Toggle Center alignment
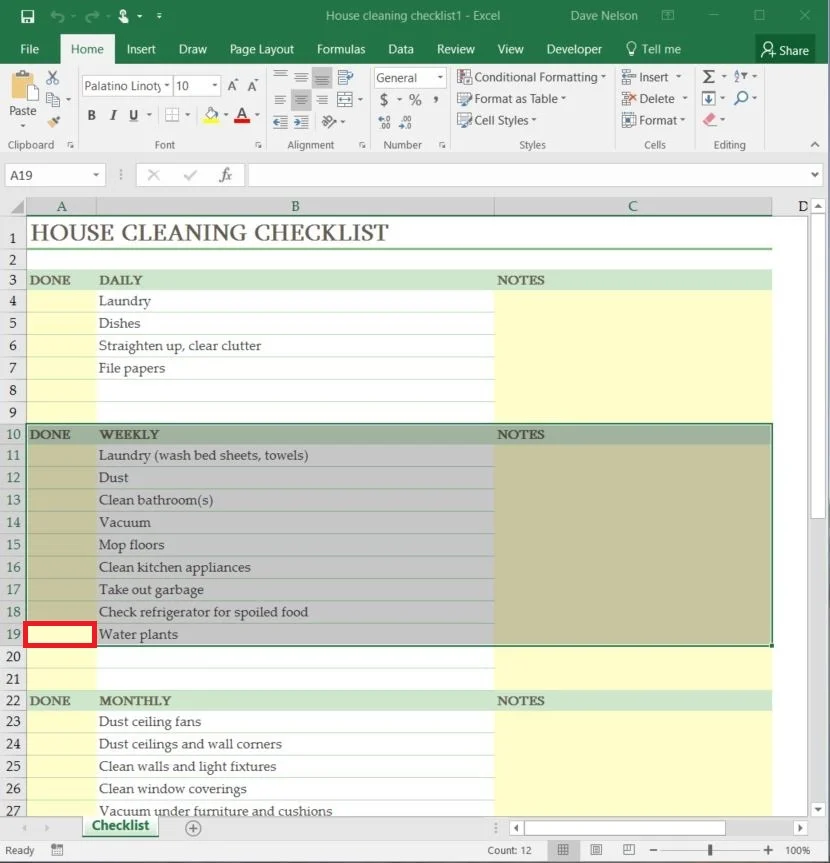Viewport: 830px width, 863px height. (x=301, y=100)
